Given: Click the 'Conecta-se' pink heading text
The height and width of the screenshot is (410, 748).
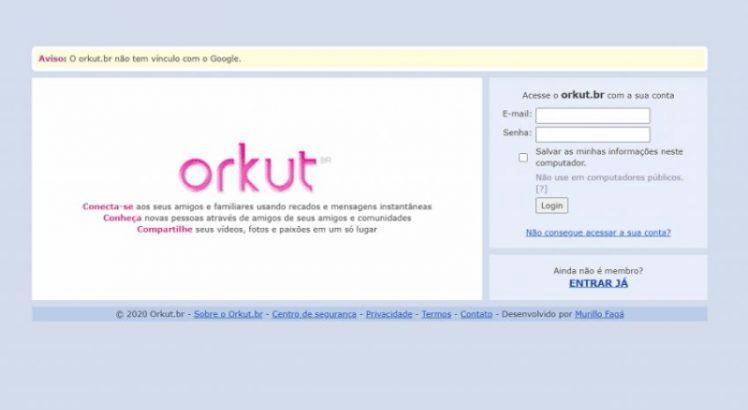Looking at the screenshot, I should tap(107, 207).
